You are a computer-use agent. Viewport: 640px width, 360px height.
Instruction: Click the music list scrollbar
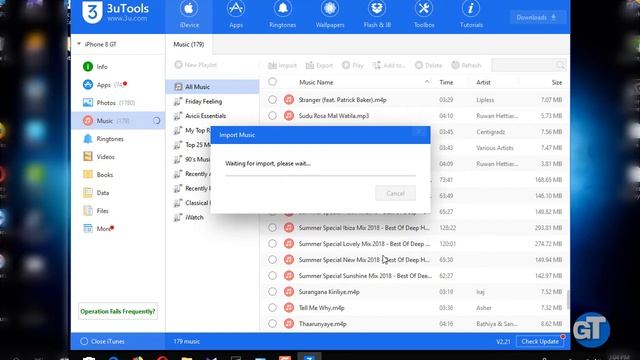pos(568,299)
